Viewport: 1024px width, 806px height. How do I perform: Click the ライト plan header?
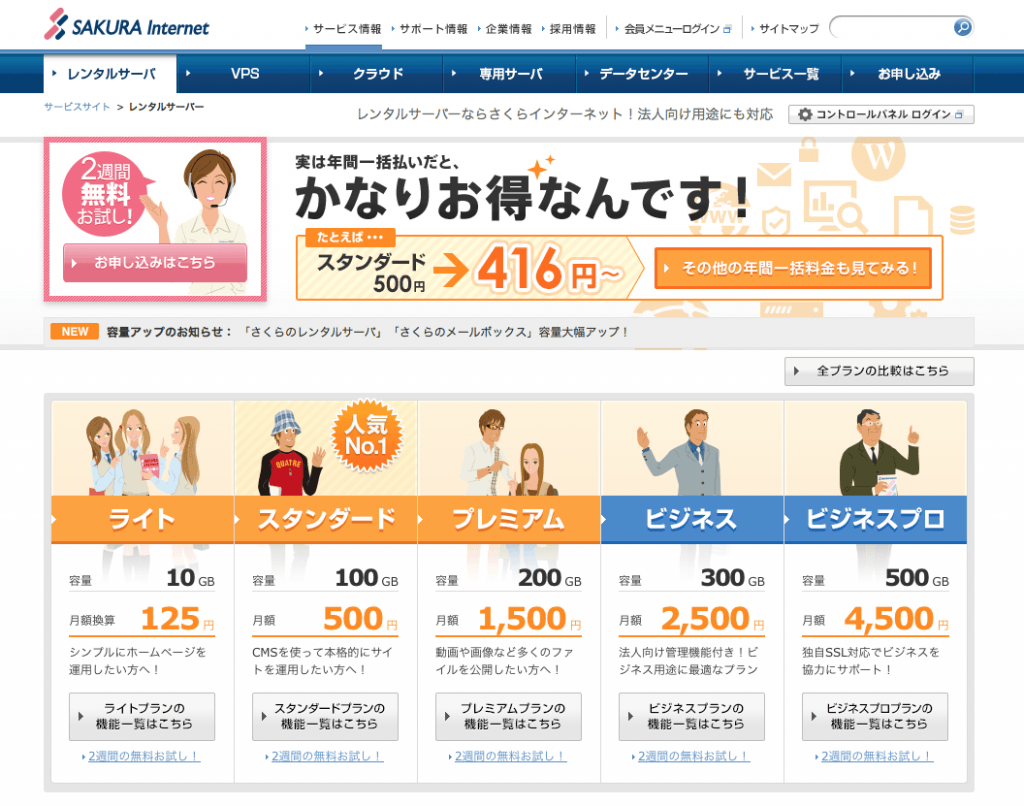(x=142, y=519)
